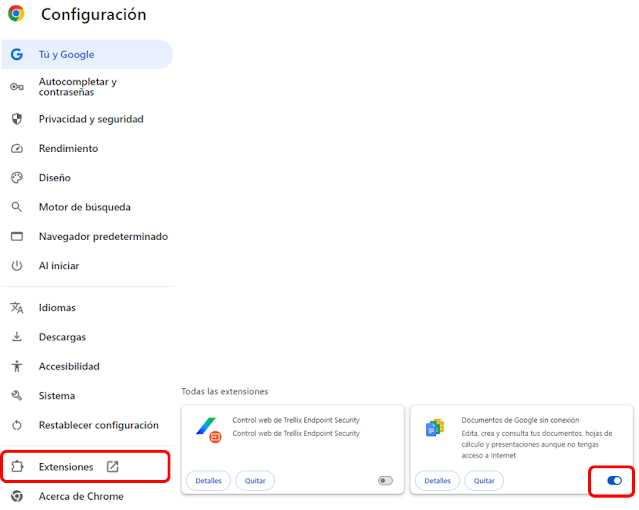Click the download arrow icon
Viewport: 639px width, 510px height.
(x=17, y=337)
